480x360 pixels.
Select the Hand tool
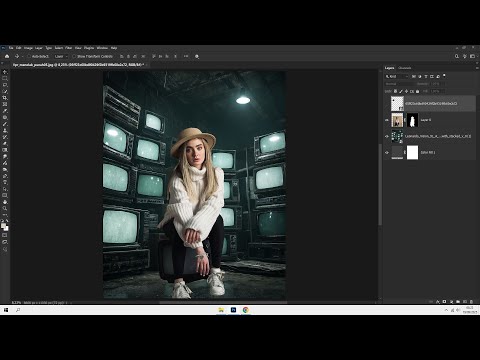(5, 202)
